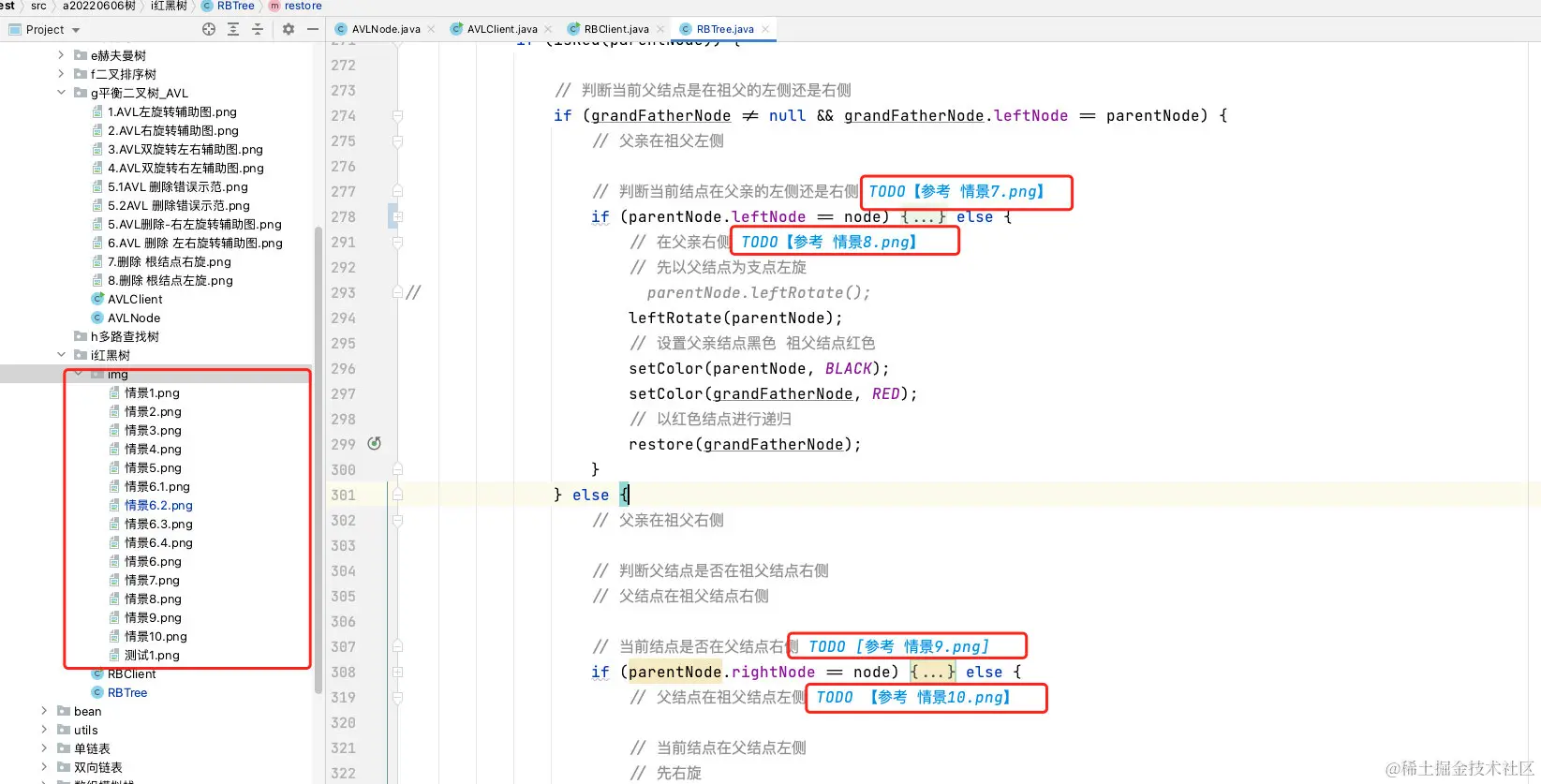
Task: Select 4.AVL双旋转右左辅助图.png file
Action: (185, 168)
